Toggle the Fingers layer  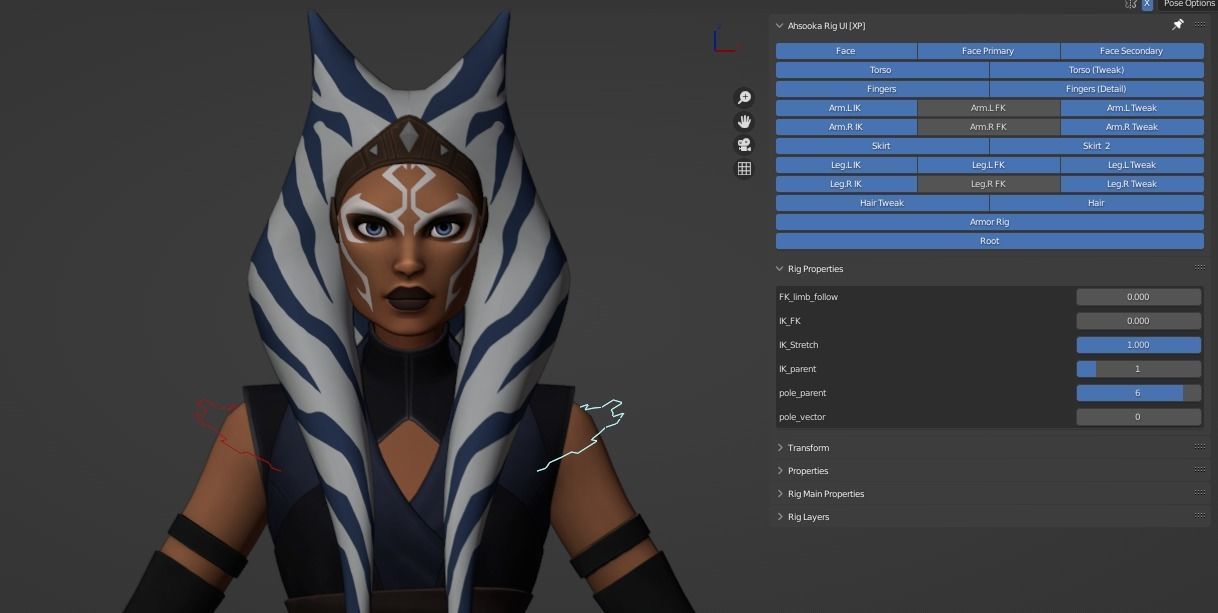pyautogui.click(x=882, y=89)
